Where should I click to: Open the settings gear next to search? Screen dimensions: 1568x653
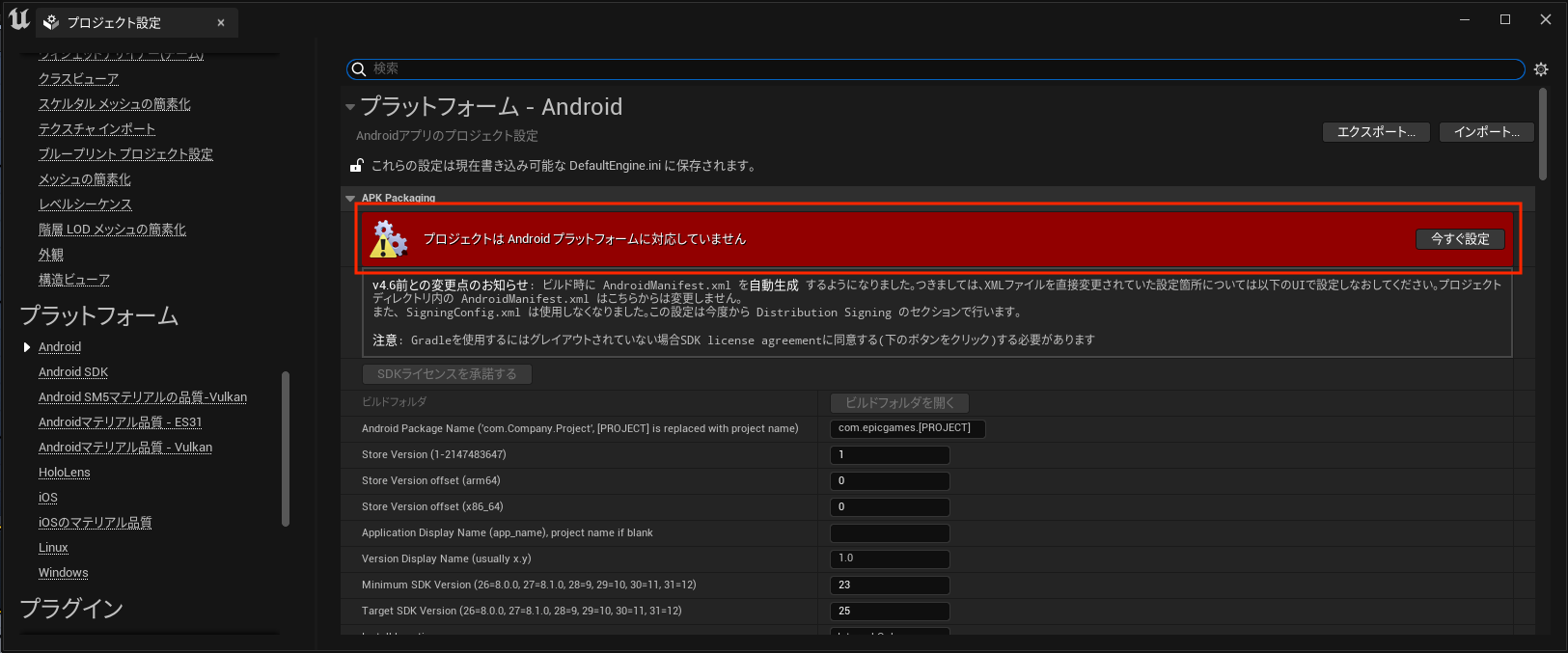pyautogui.click(x=1541, y=69)
